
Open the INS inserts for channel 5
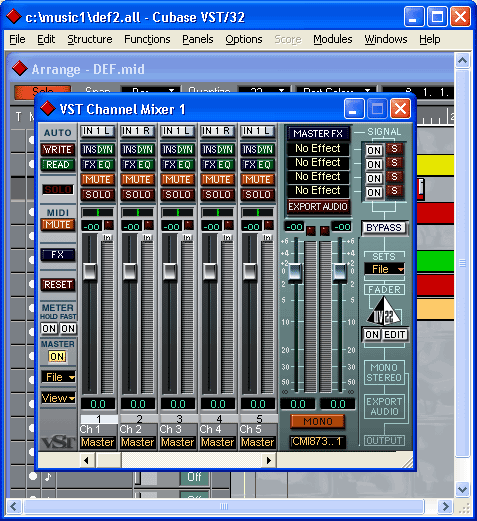tap(250, 150)
